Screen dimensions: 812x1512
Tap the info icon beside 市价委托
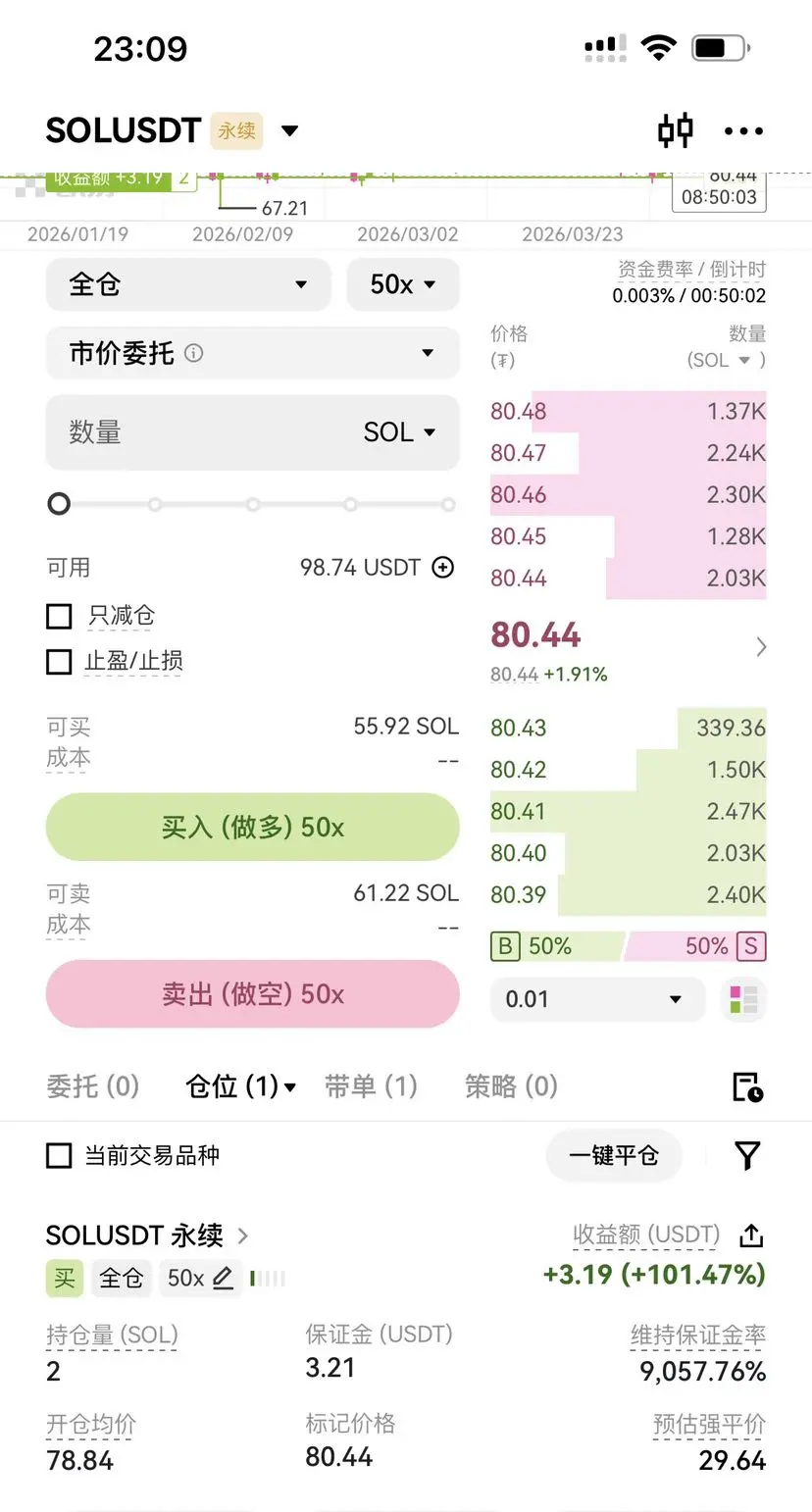coord(194,353)
